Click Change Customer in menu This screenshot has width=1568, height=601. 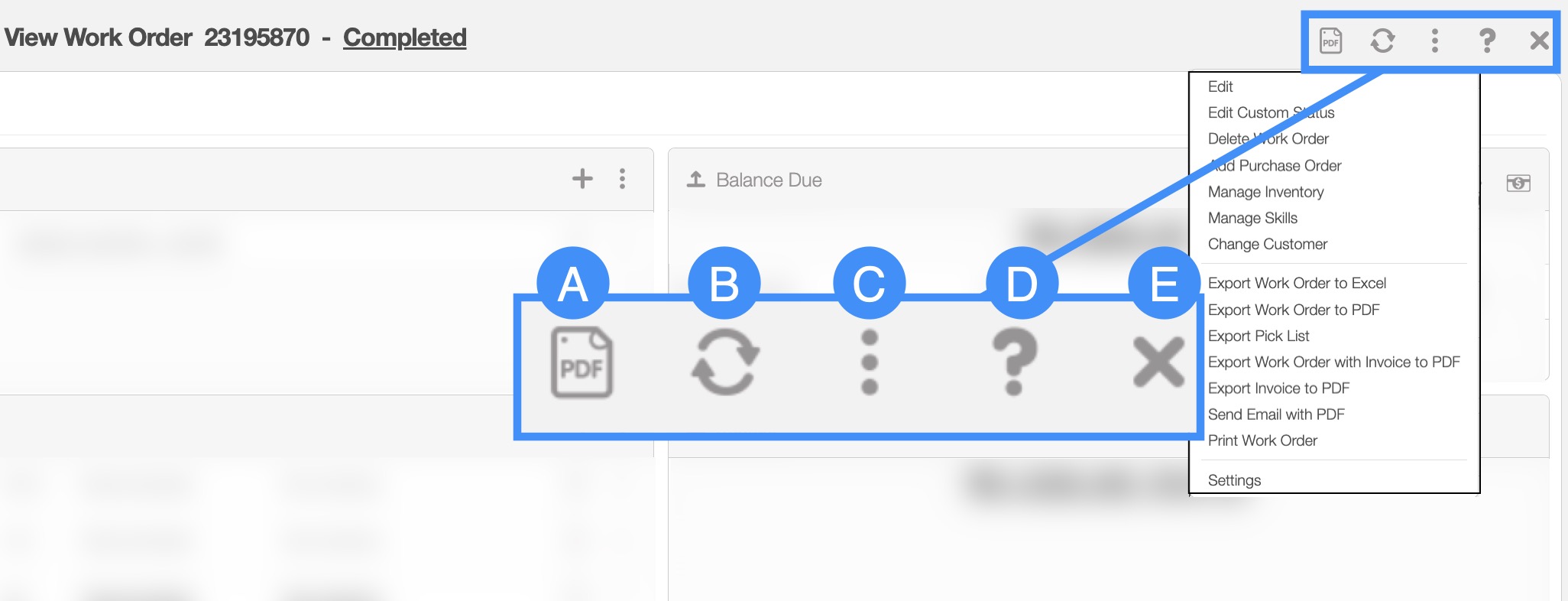tap(1267, 244)
